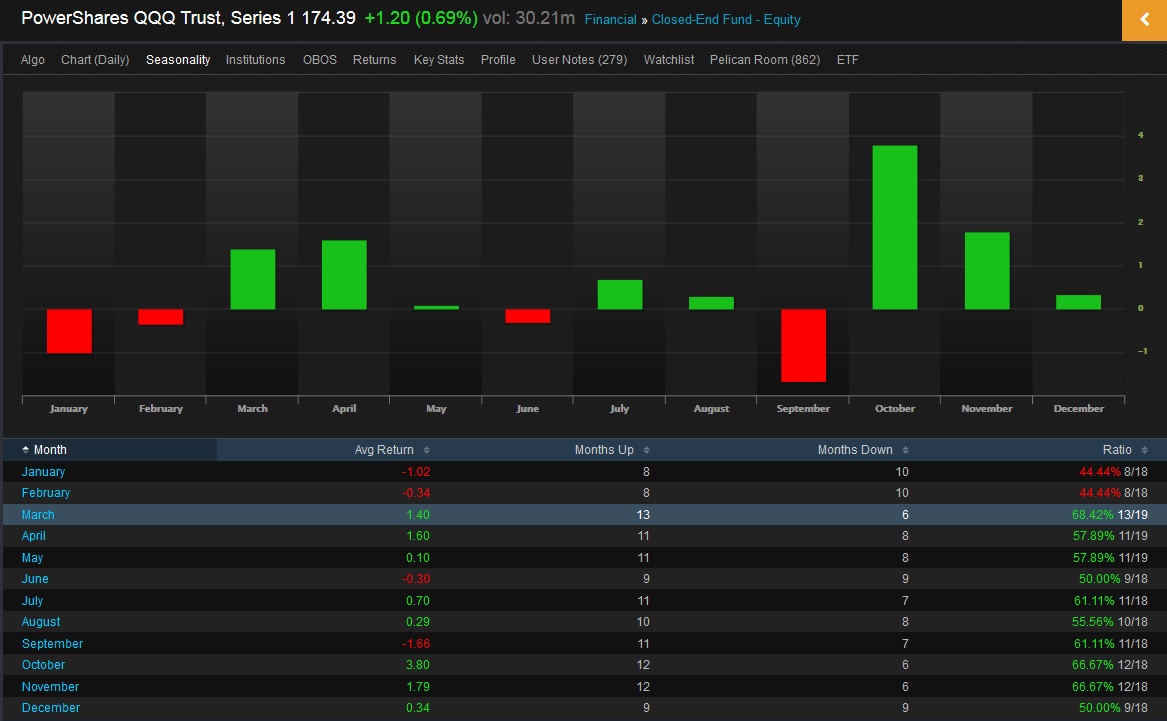The height and width of the screenshot is (721, 1167).
Task: Open the Key Stats tab
Action: click(439, 60)
